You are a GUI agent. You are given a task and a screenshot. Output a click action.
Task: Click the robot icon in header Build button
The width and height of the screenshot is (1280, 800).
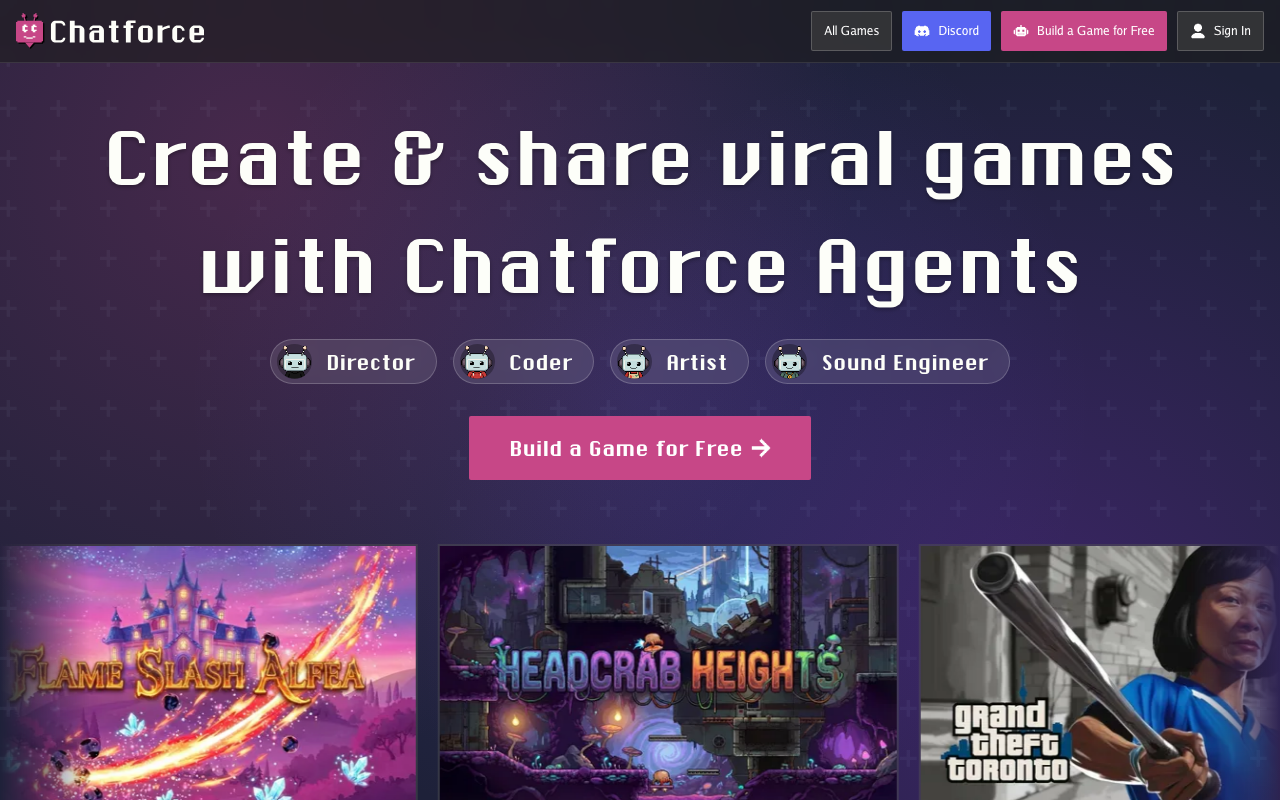(x=1021, y=31)
